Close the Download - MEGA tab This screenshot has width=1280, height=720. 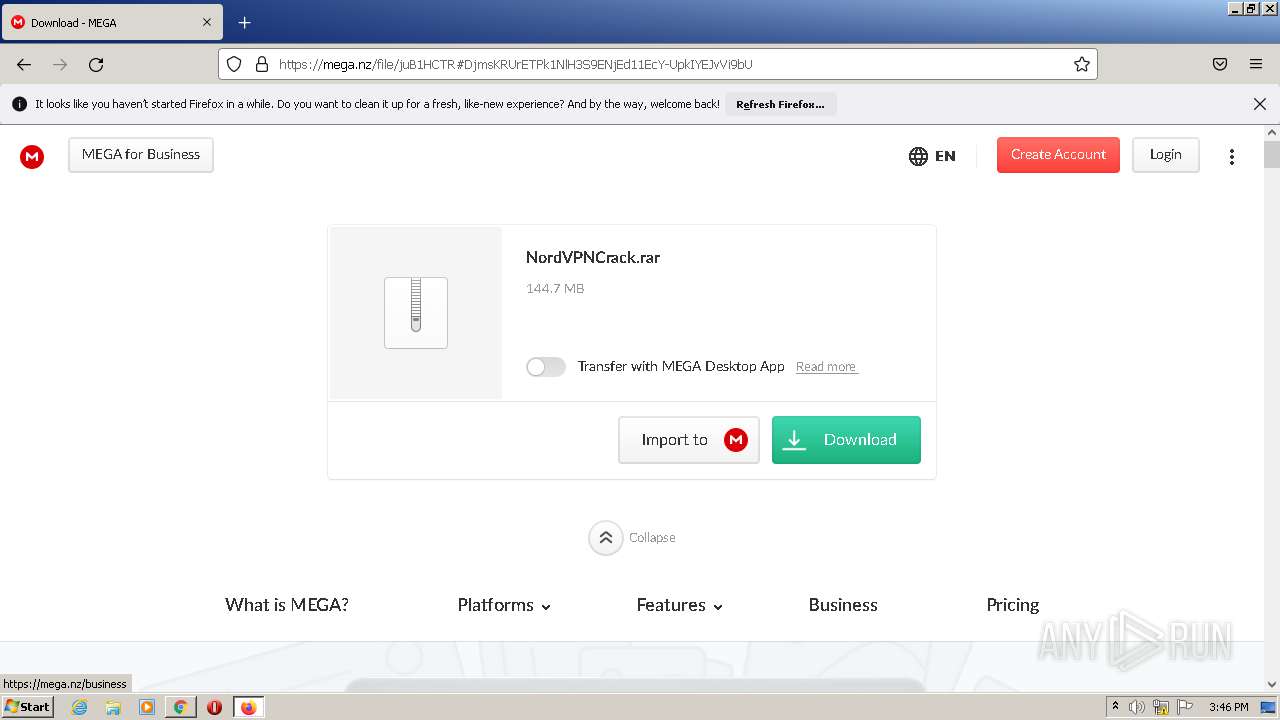pos(207,22)
